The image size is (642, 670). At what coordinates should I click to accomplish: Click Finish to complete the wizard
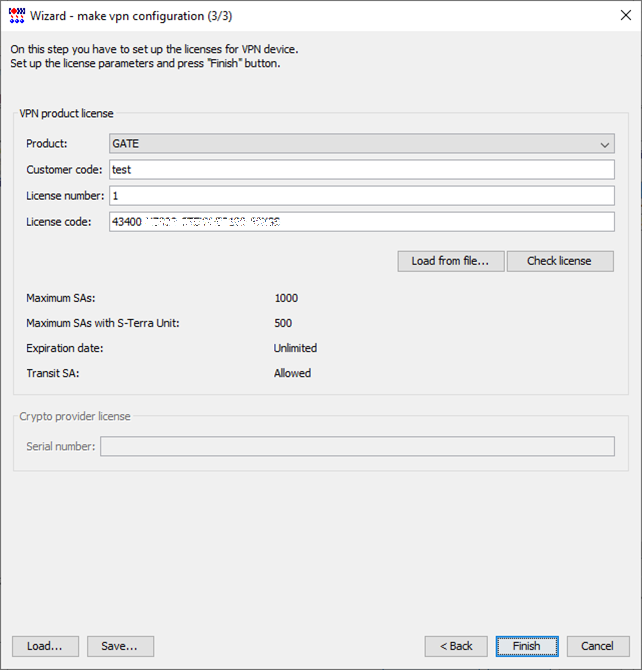click(x=527, y=646)
